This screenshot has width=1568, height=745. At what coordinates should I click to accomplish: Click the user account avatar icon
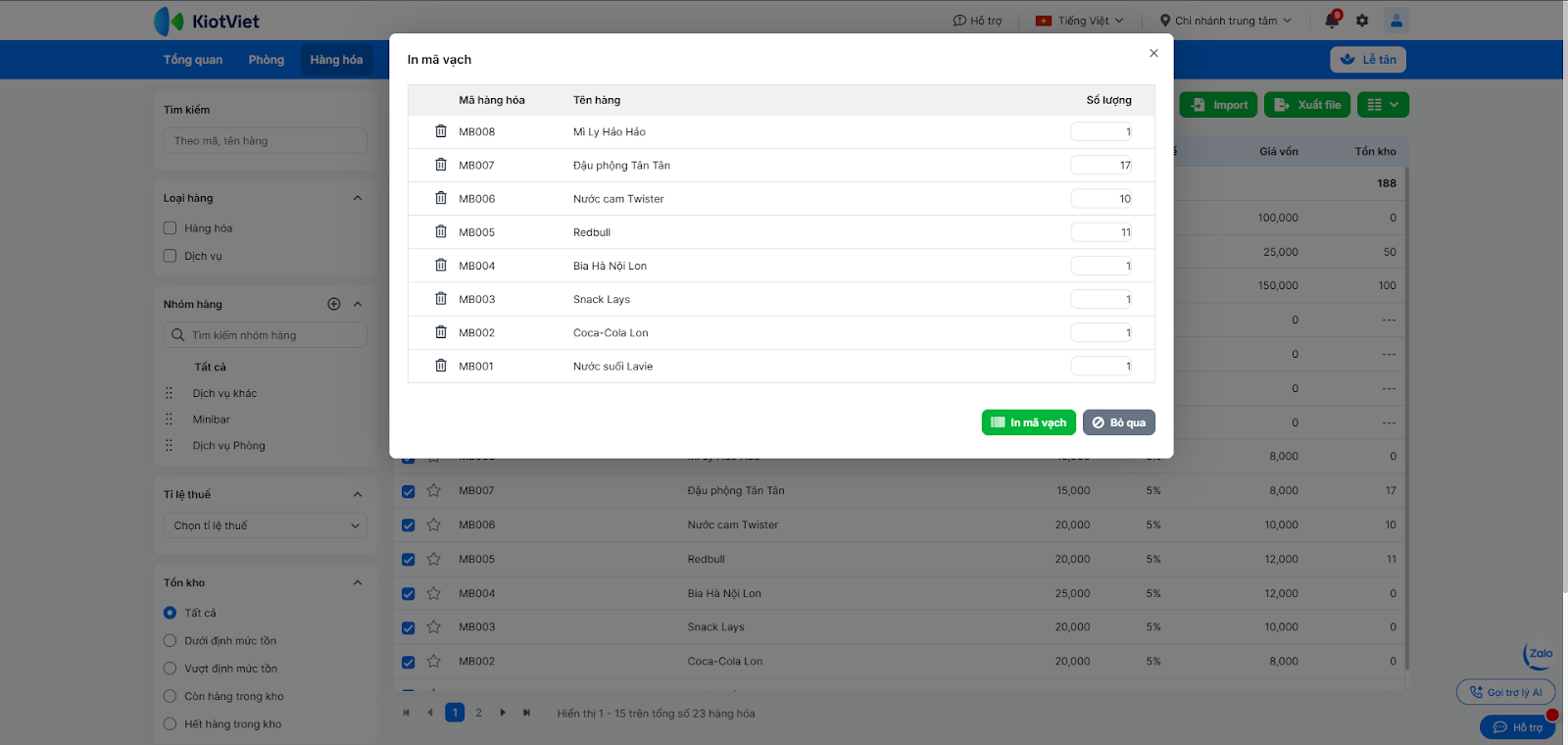click(x=1396, y=21)
